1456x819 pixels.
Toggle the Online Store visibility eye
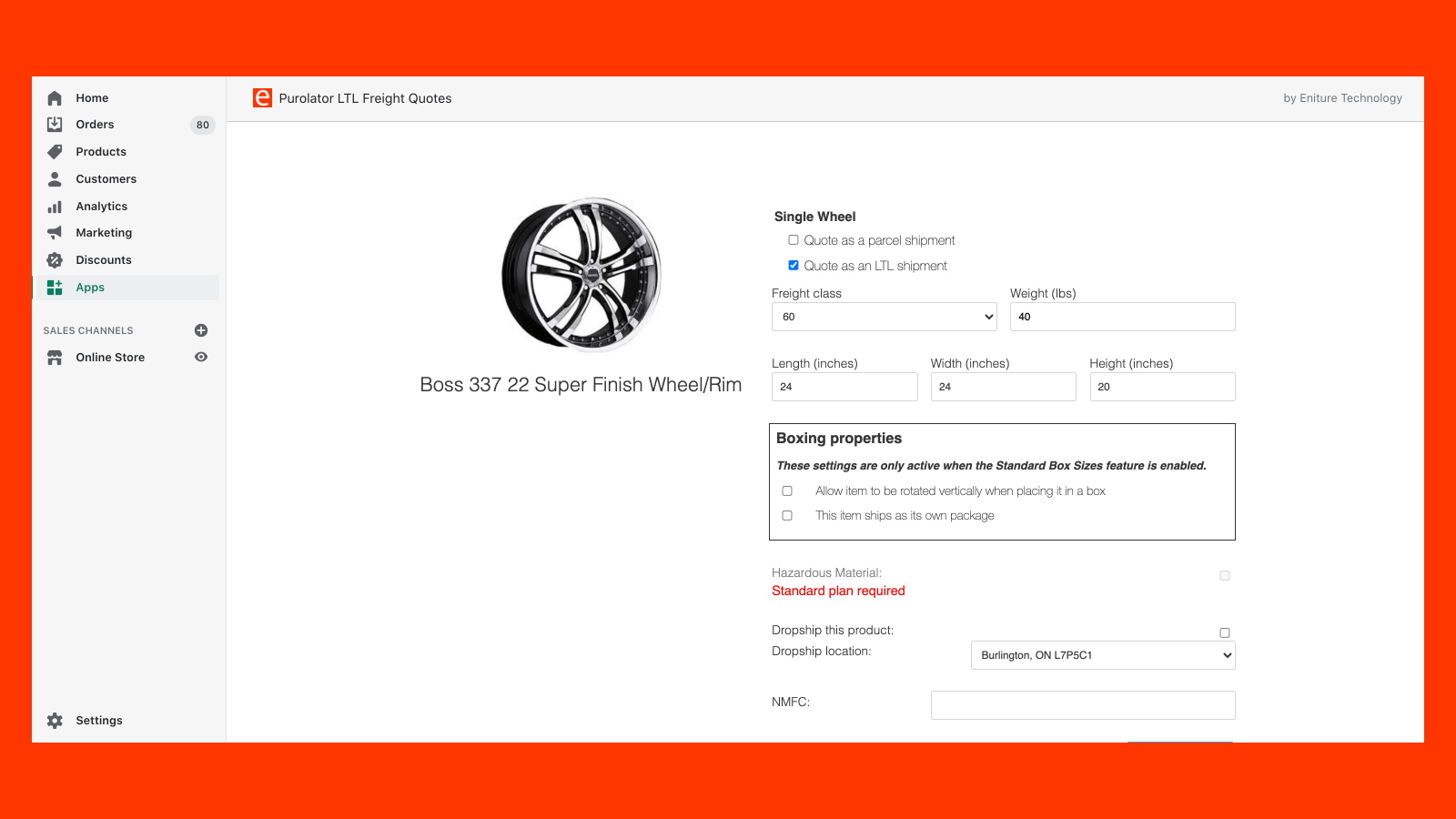click(201, 357)
